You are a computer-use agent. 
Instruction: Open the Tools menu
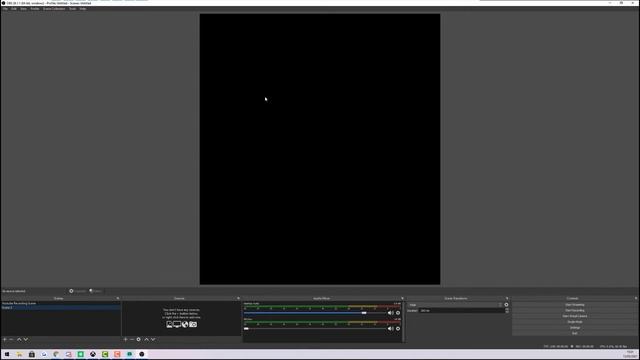72,9
